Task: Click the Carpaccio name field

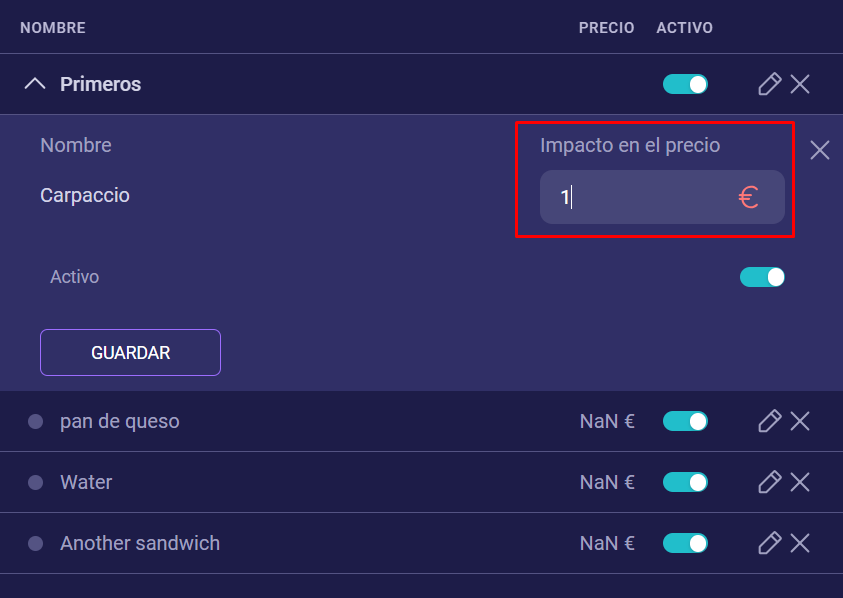Action: click(85, 195)
